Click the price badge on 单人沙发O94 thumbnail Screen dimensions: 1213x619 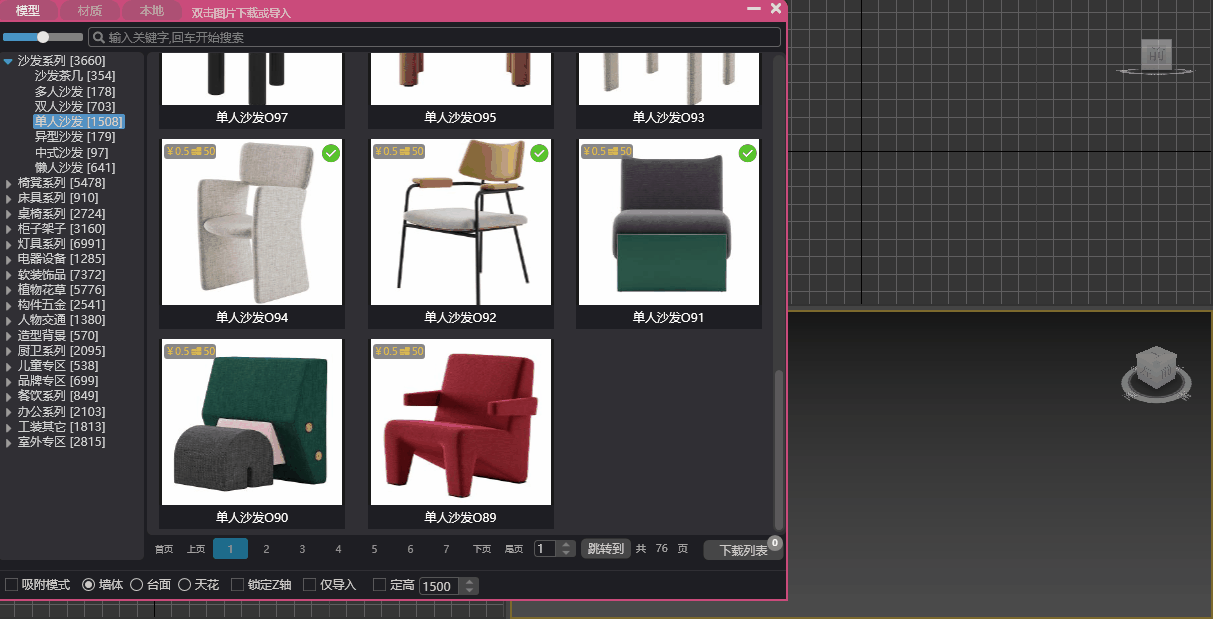[x=190, y=152]
